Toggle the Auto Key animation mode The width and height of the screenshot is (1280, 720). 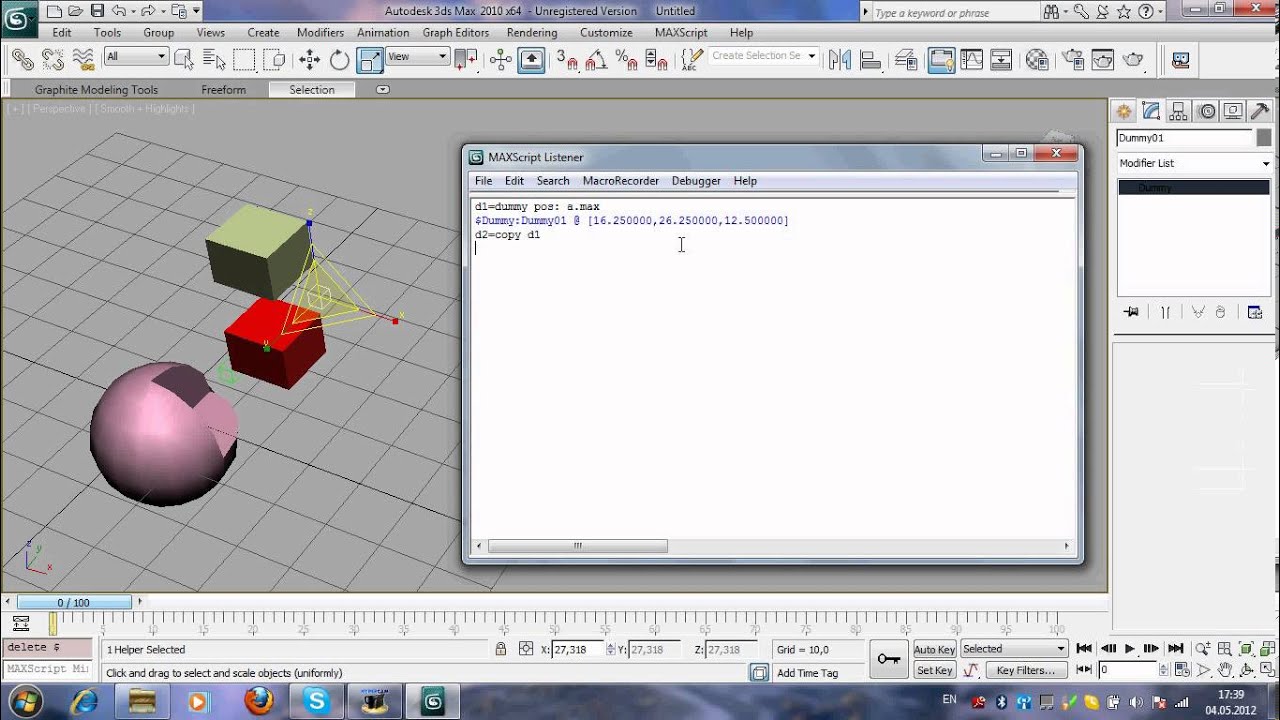pyautogui.click(x=934, y=650)
